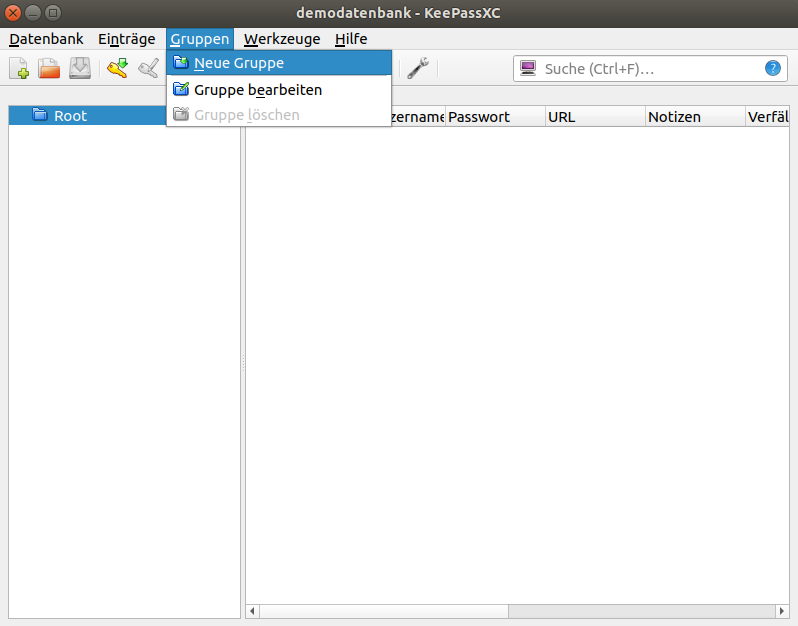Viewport: 798px width, 626px height.
Task: Open the Hilfe menu
Action: tap(351, 39)
